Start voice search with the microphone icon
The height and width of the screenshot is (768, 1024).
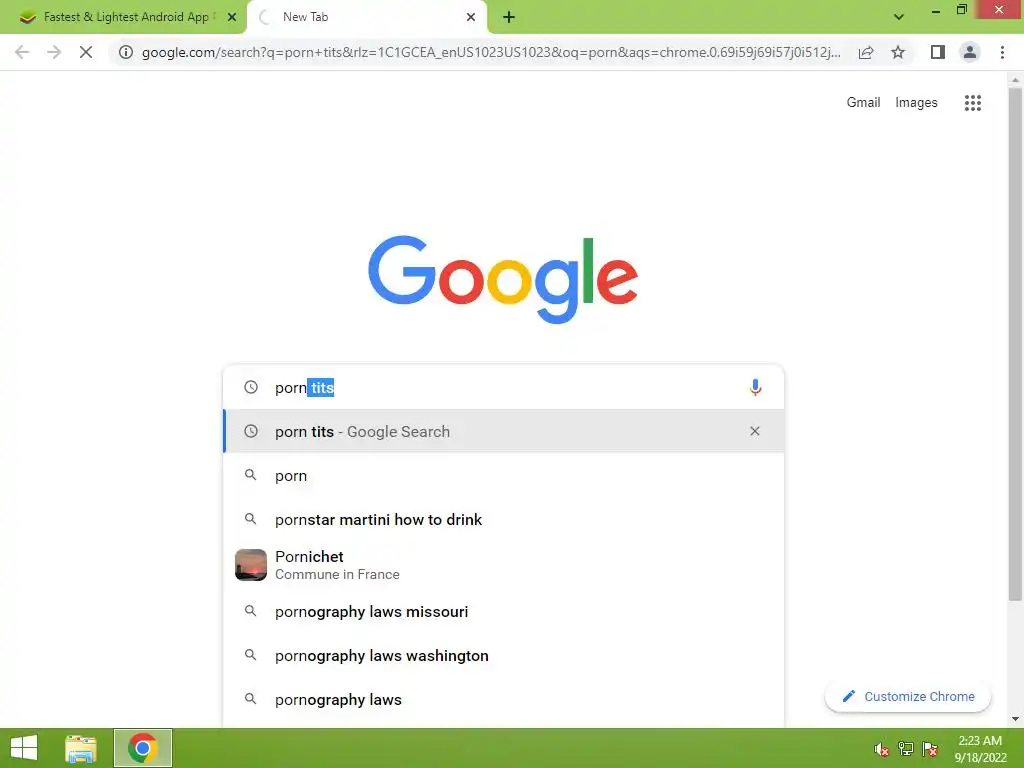tap(755, 387)
